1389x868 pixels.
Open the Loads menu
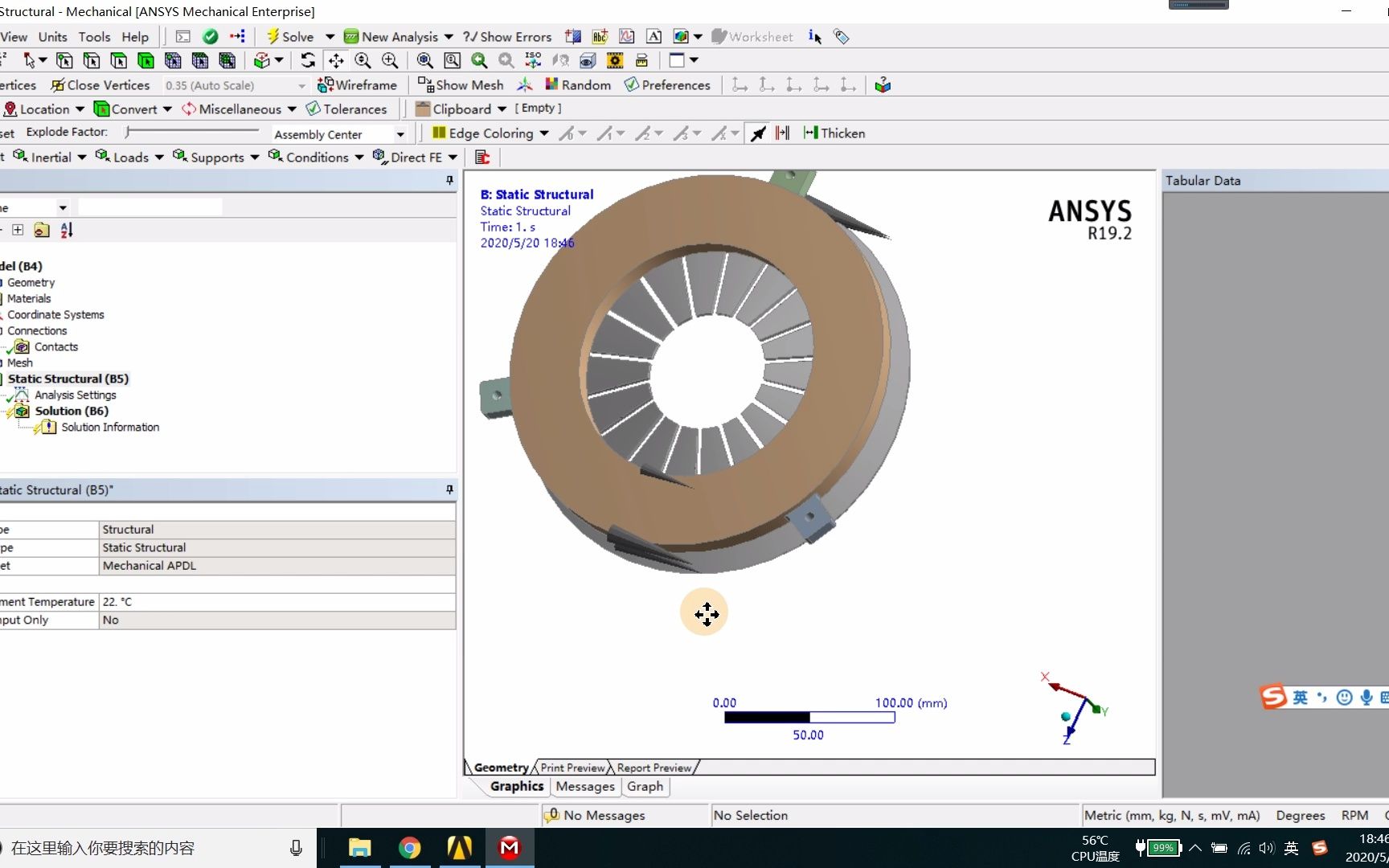coord(129,158)
